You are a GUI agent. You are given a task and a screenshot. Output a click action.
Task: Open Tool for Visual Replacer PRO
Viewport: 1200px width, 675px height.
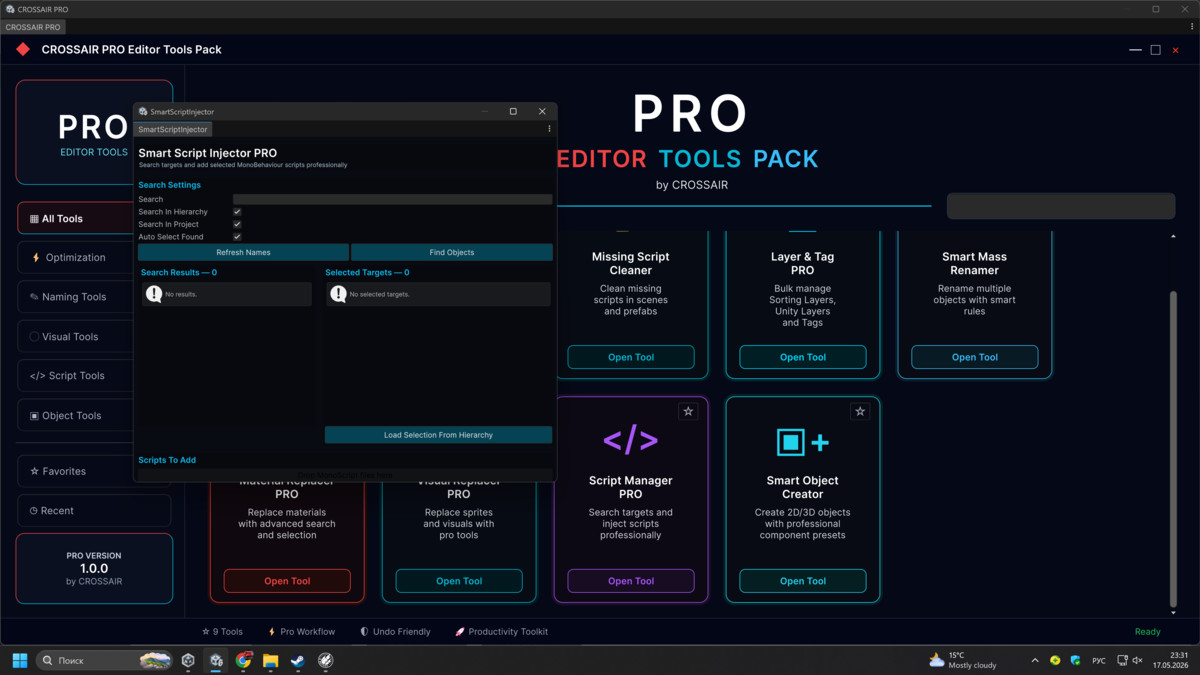tap(459, 581)
